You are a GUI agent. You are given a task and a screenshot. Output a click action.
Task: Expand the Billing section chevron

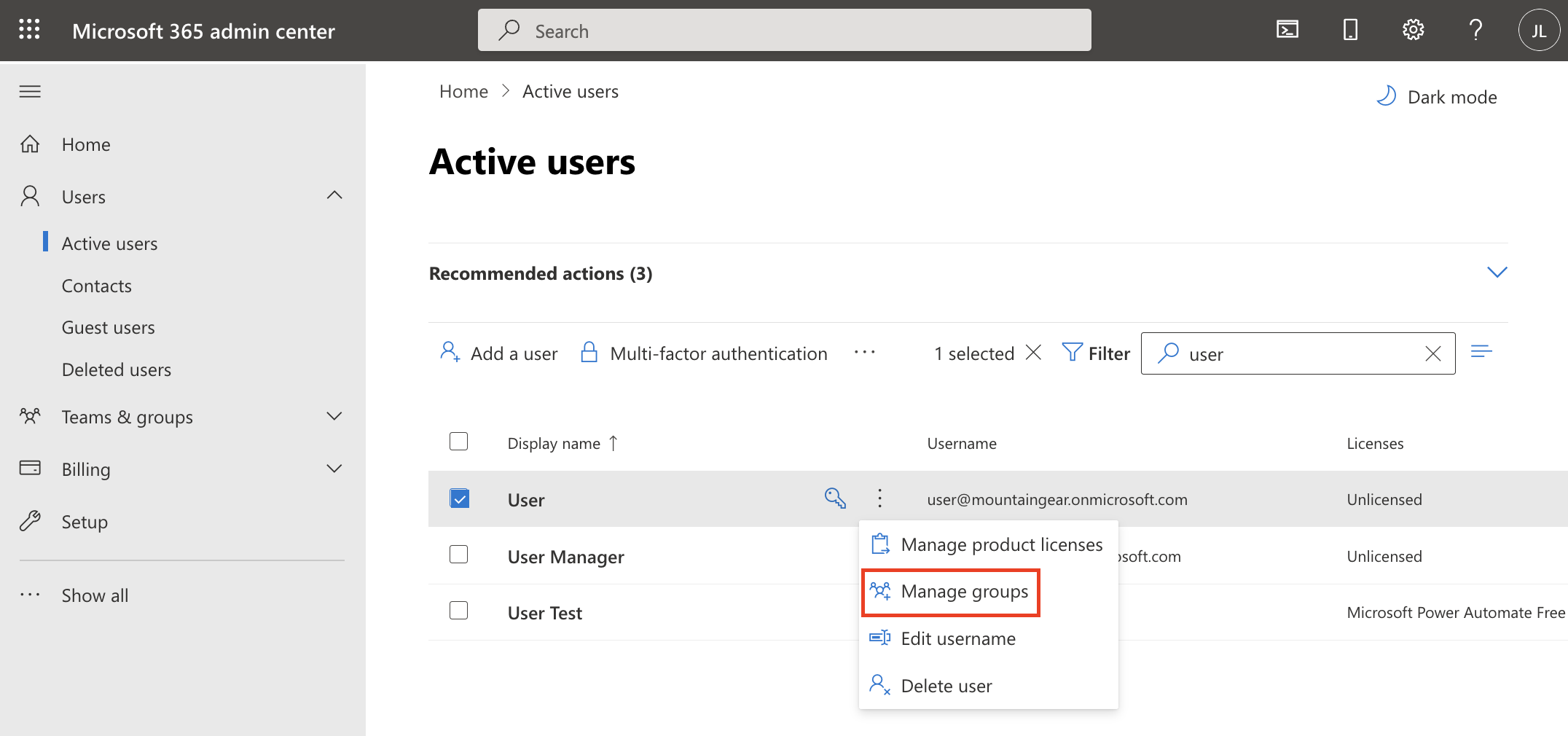tap(334, 469)
